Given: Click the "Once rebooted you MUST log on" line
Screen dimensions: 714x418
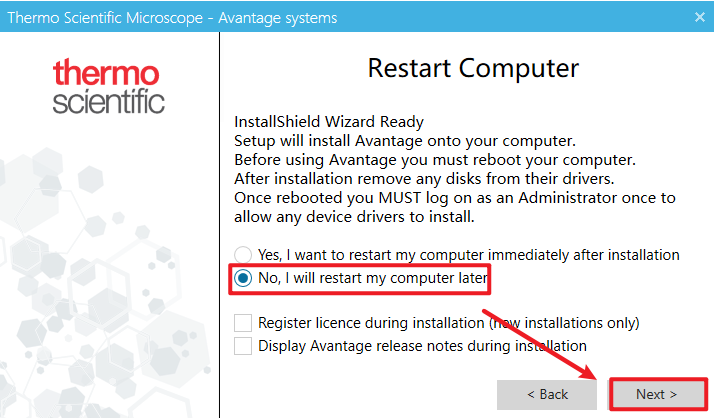Looking at the screenshot, I should point(454,198).
